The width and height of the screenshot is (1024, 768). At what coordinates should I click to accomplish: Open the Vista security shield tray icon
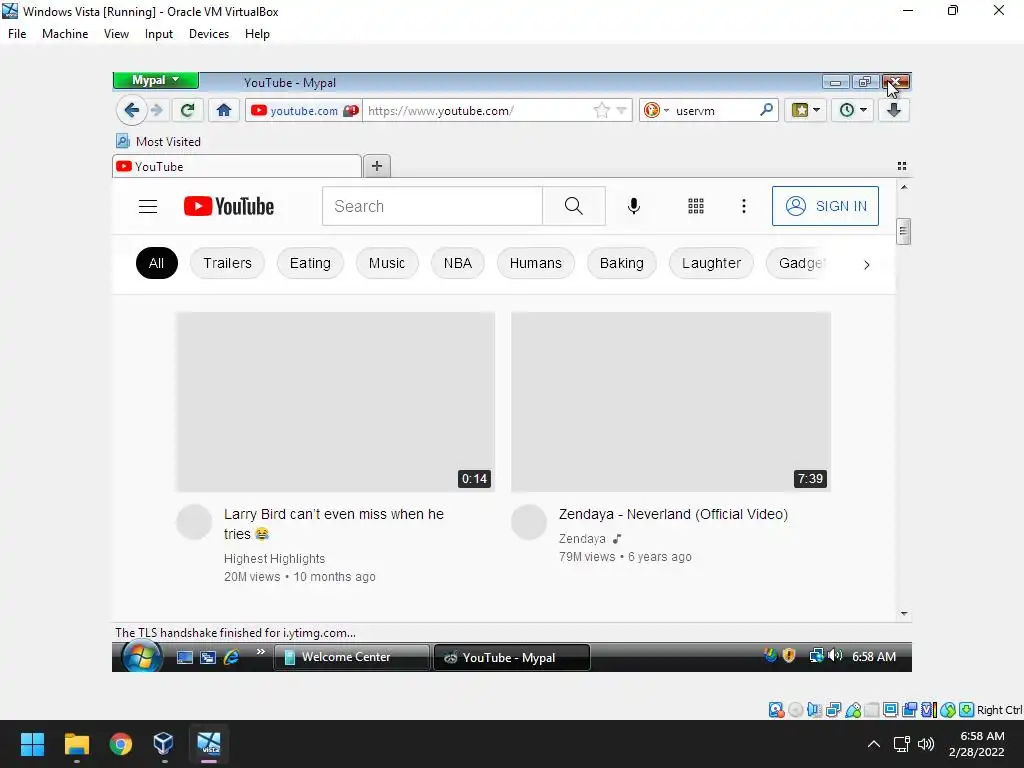789,655
